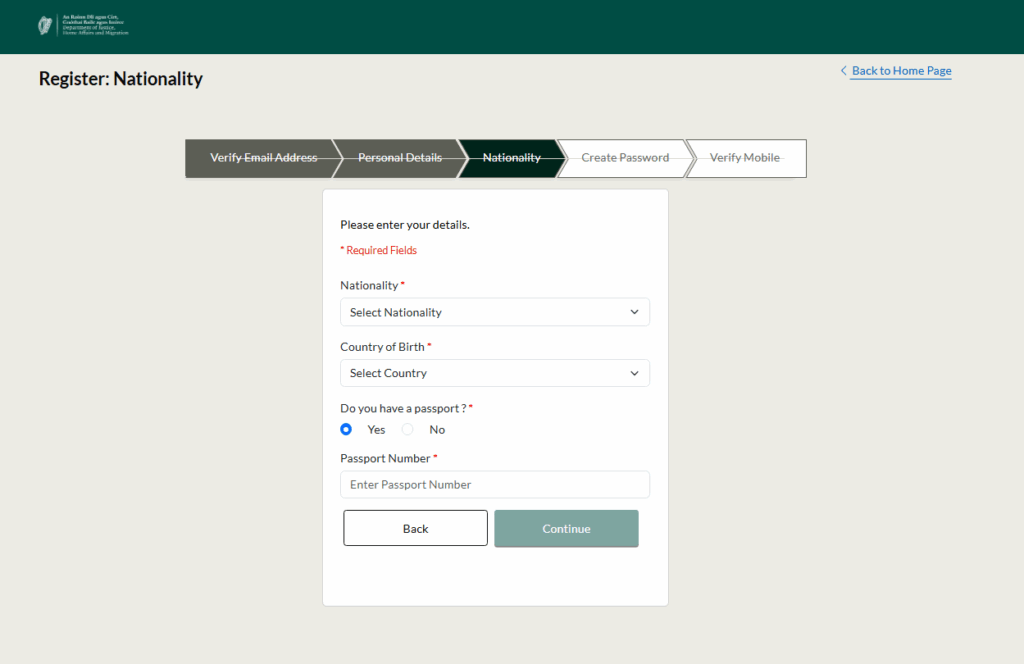Select Yes for having a passport
This screenshot has width=1024, height=664.
click(346, 429)
